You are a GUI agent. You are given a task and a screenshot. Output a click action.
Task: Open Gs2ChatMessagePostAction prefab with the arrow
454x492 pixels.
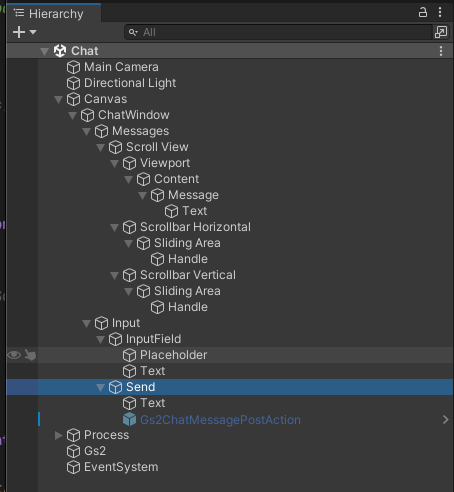pyautogui.click(x=445, y=420)
